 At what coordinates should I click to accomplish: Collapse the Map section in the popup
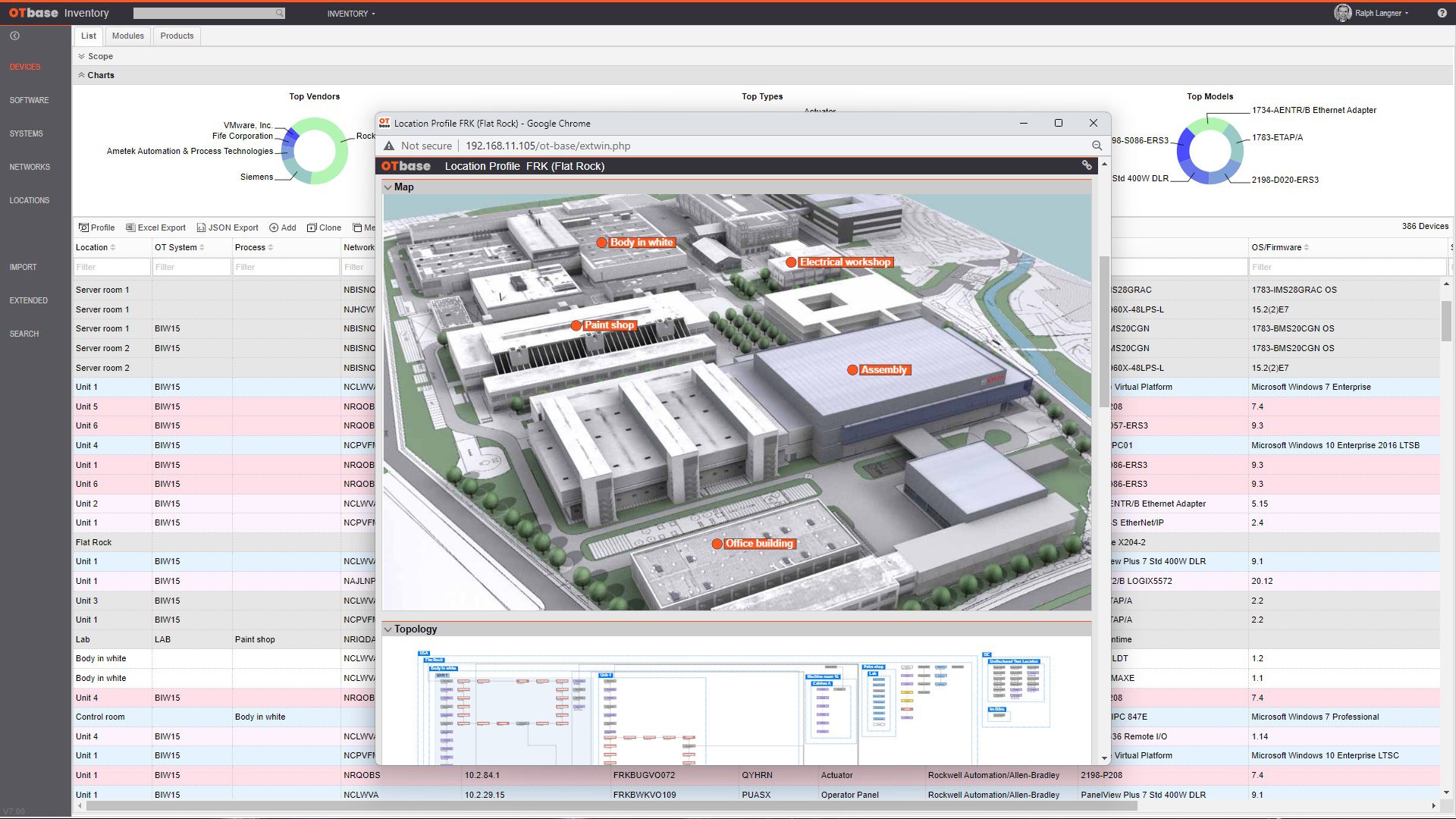coord(388,187)
